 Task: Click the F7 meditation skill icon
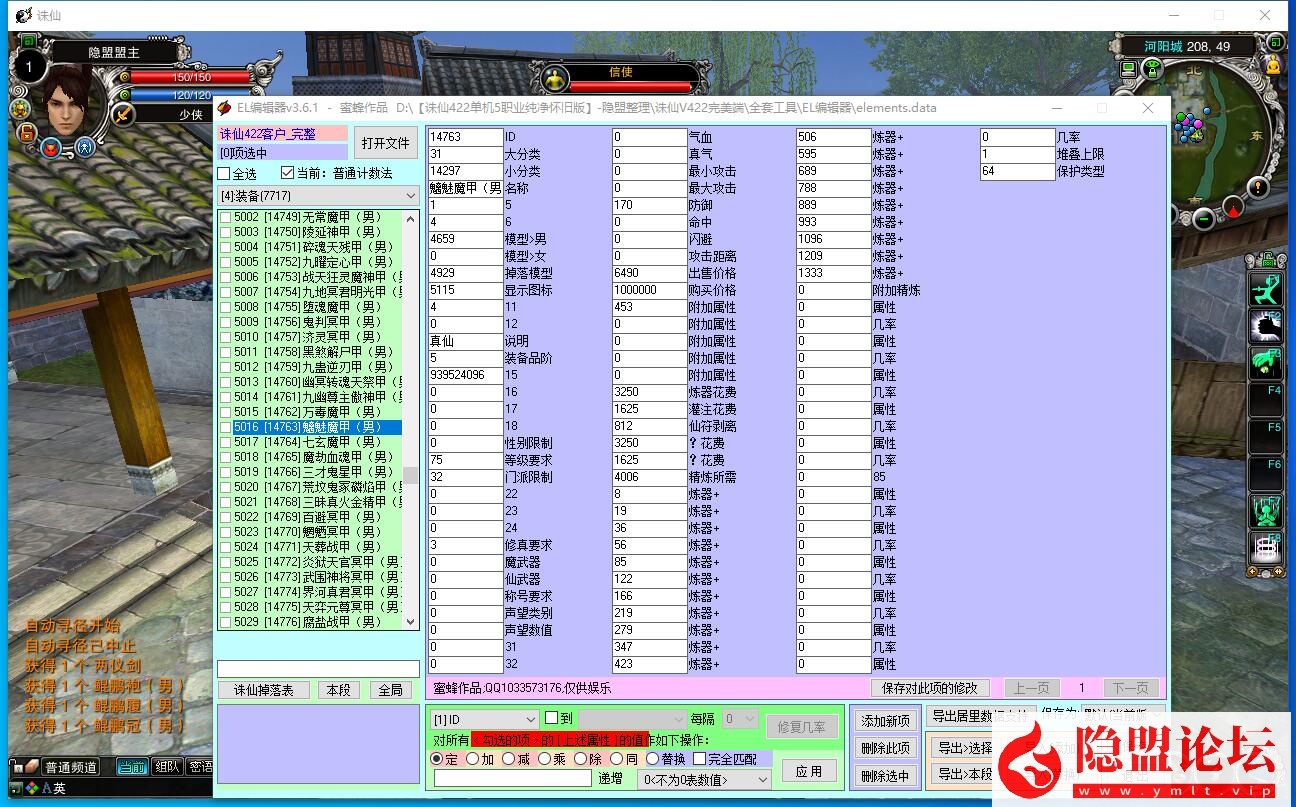(x=1267, y=511)
